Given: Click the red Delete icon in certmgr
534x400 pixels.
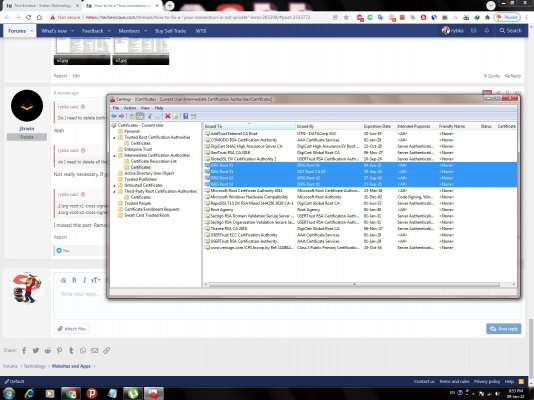Looking at the screenshot, I should (x=168, y=116).
